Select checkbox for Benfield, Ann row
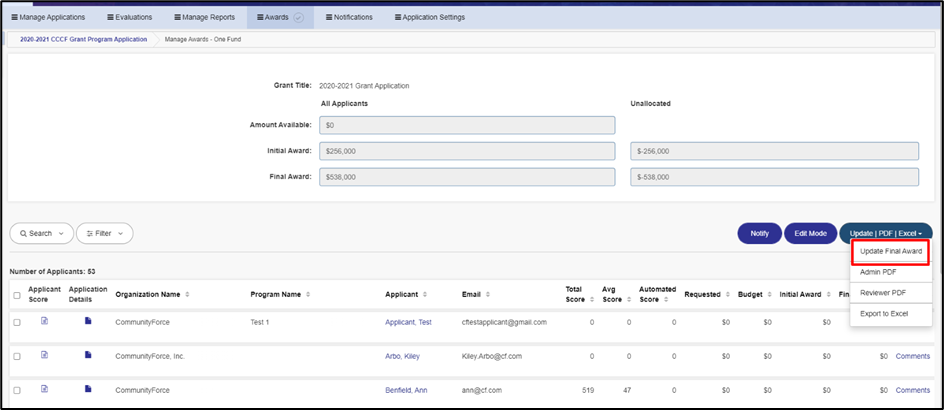The image size is (944, 410). click(17, 391)
